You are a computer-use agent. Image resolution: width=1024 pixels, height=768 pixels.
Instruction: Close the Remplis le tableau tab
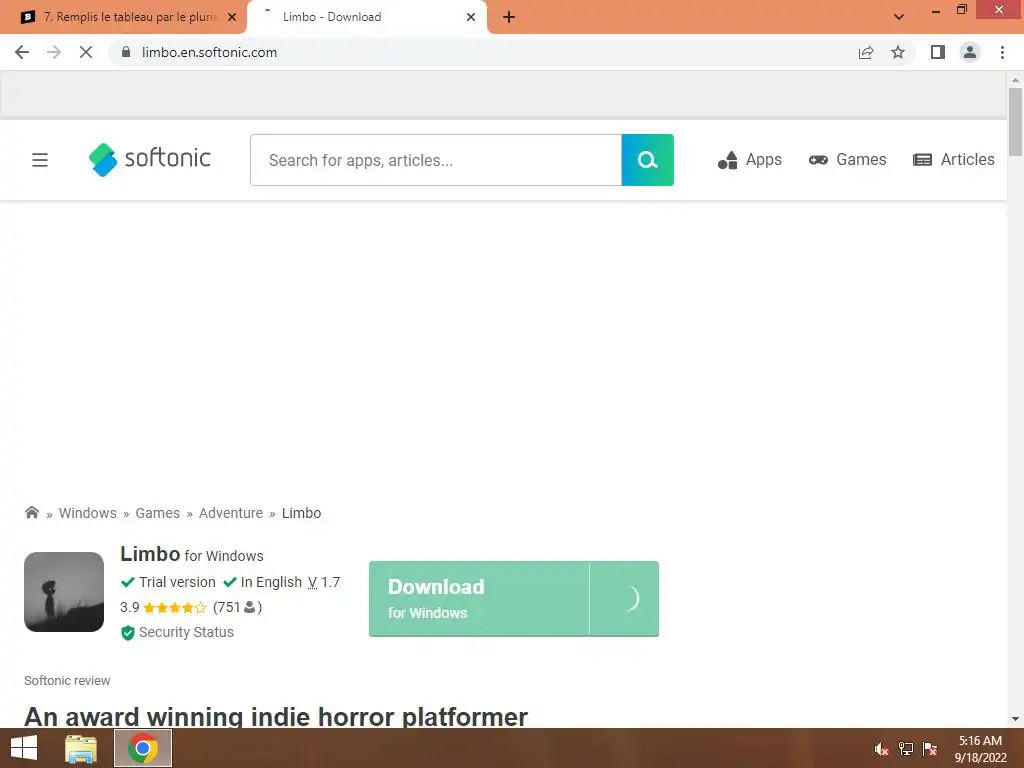(x=232, y=17)
